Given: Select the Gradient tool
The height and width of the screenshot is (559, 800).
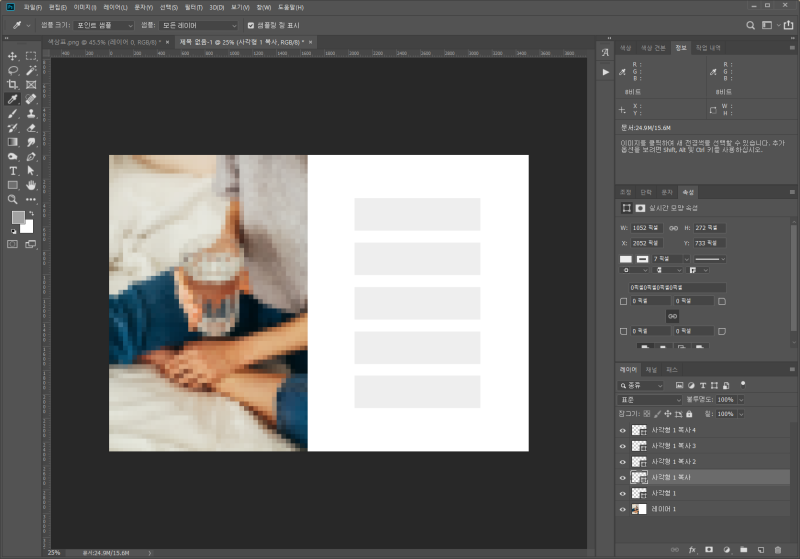Looking at the screenshot, I should click(x=13, y=142).
